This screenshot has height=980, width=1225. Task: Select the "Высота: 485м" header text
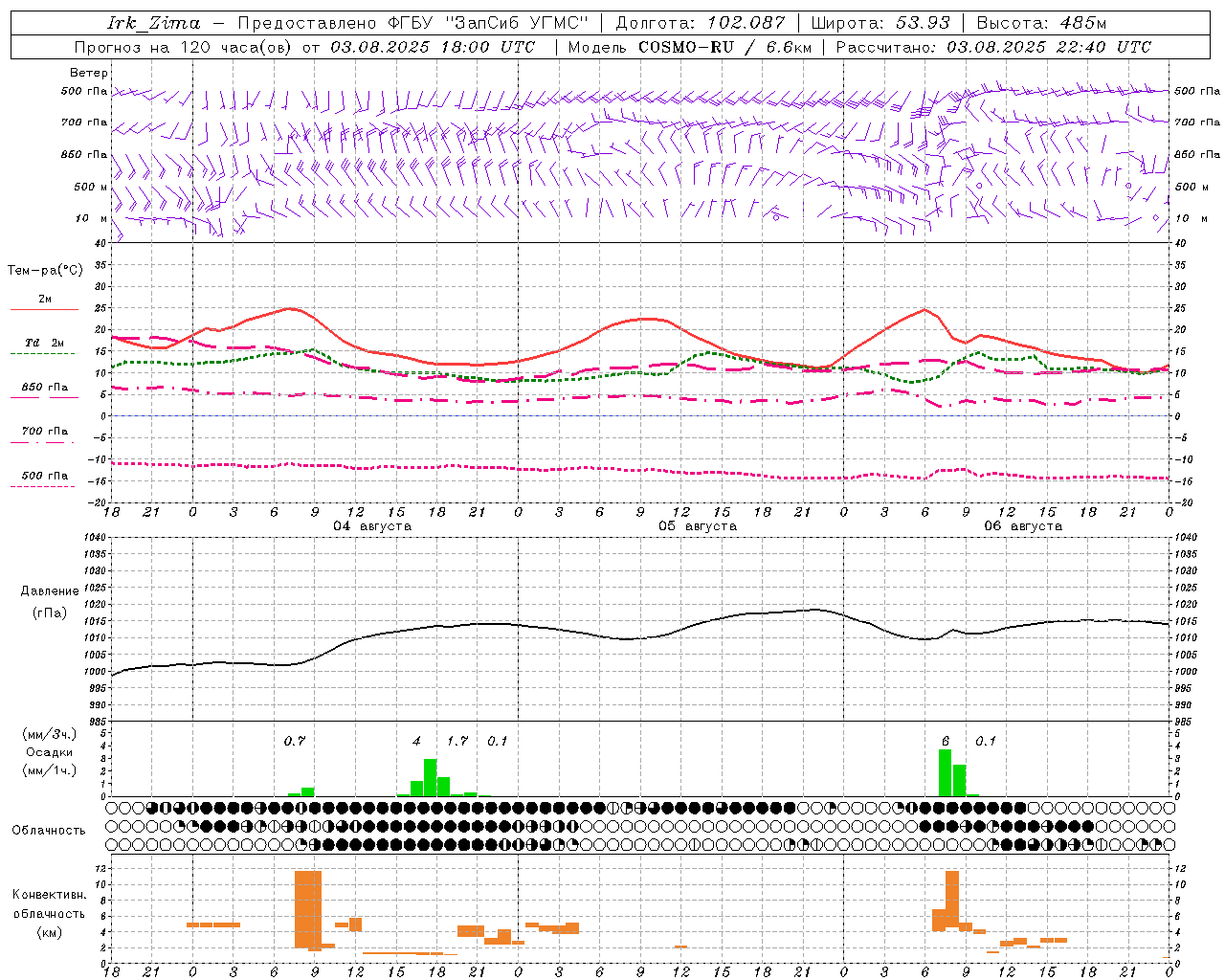[x=1041, y=23]
